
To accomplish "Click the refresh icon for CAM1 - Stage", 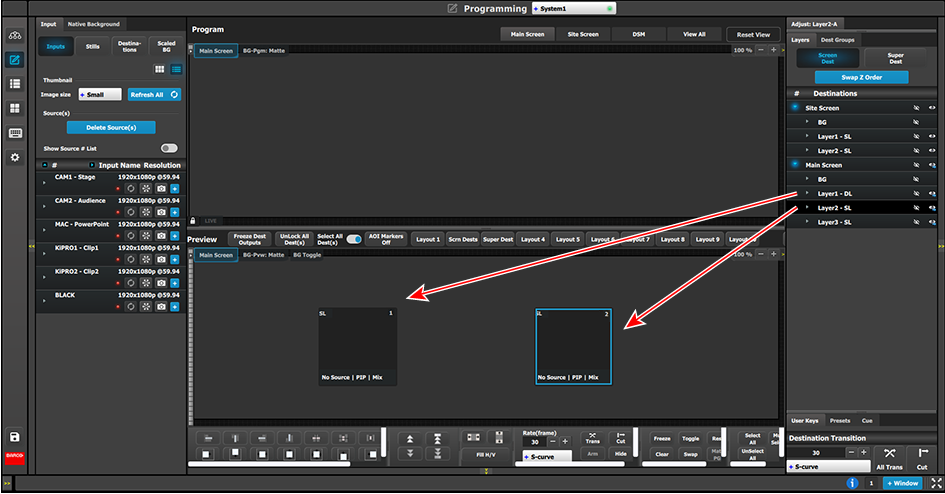I will pos(130,189).
